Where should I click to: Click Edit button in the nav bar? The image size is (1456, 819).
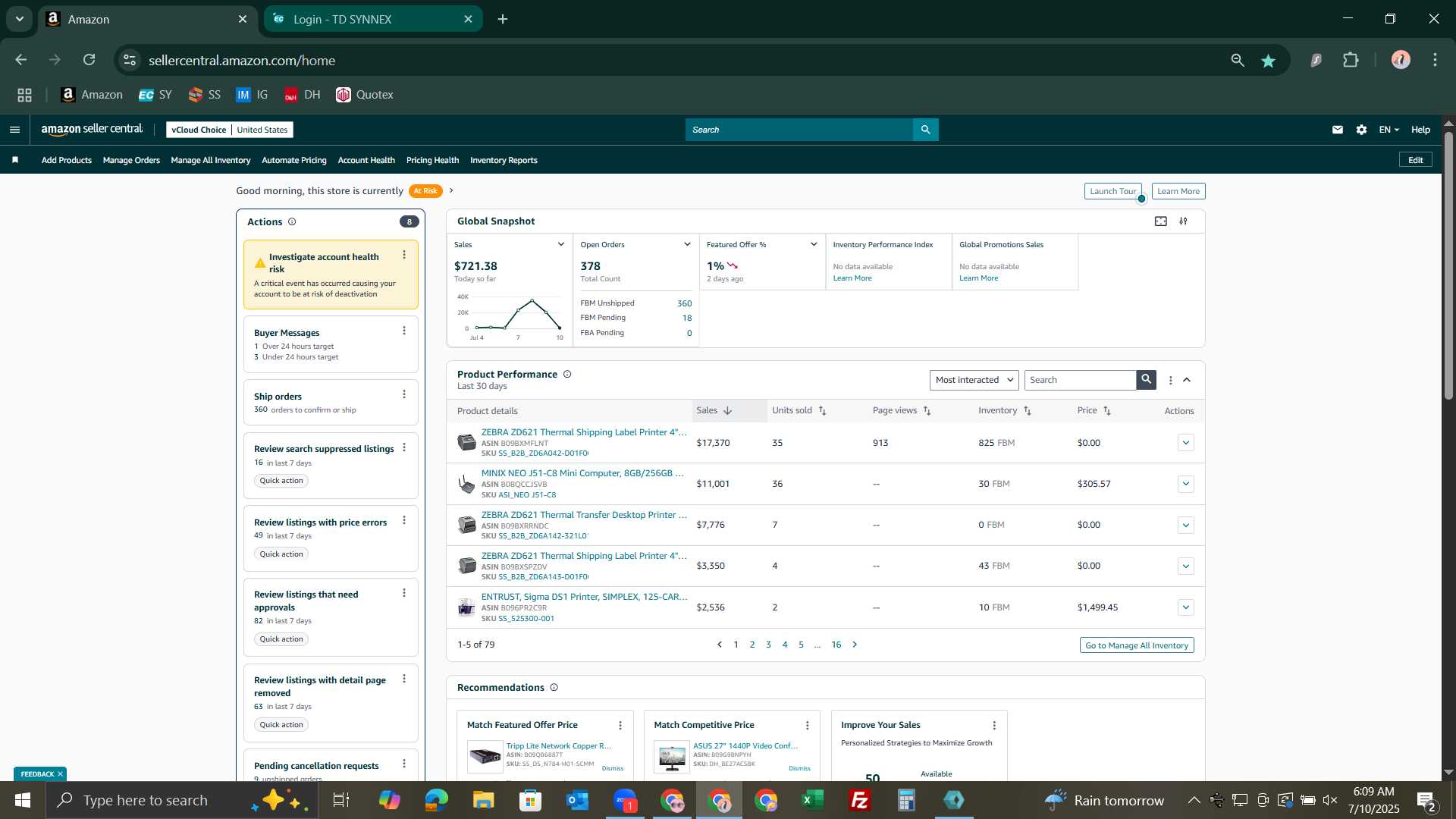1416,160
